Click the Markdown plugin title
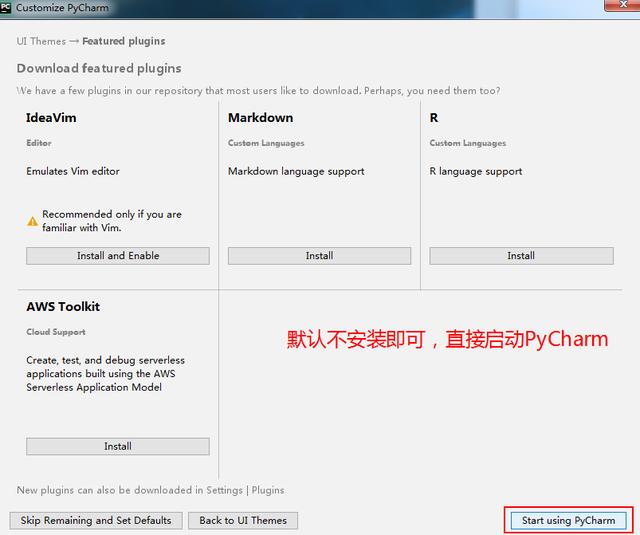Screen dimensions: 640x535 [x=260, y=118]
